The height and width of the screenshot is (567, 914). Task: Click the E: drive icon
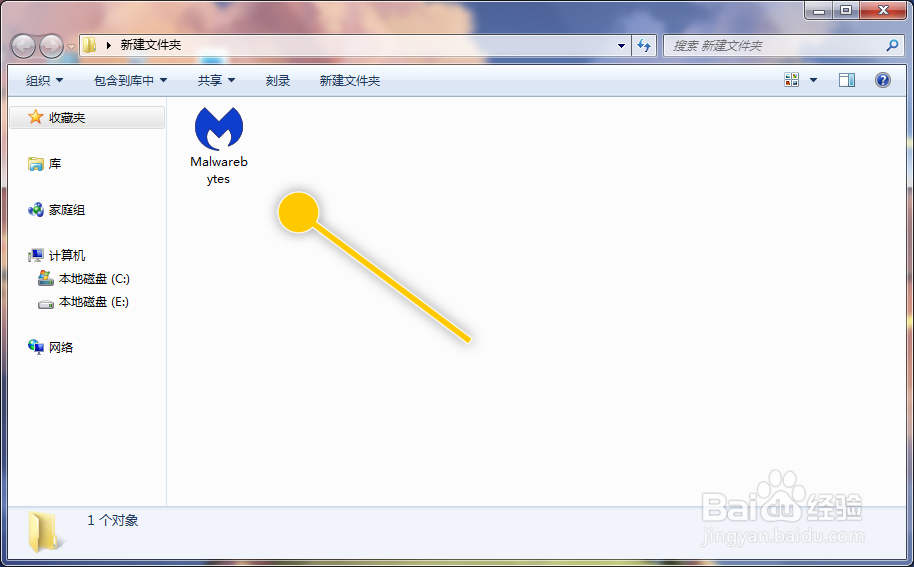point(45,304)
